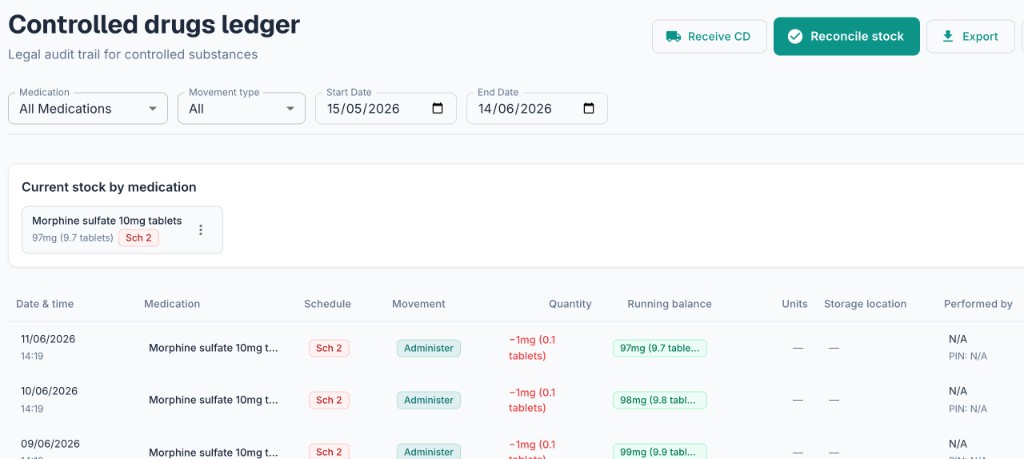Click the download icon on Export

948,37
